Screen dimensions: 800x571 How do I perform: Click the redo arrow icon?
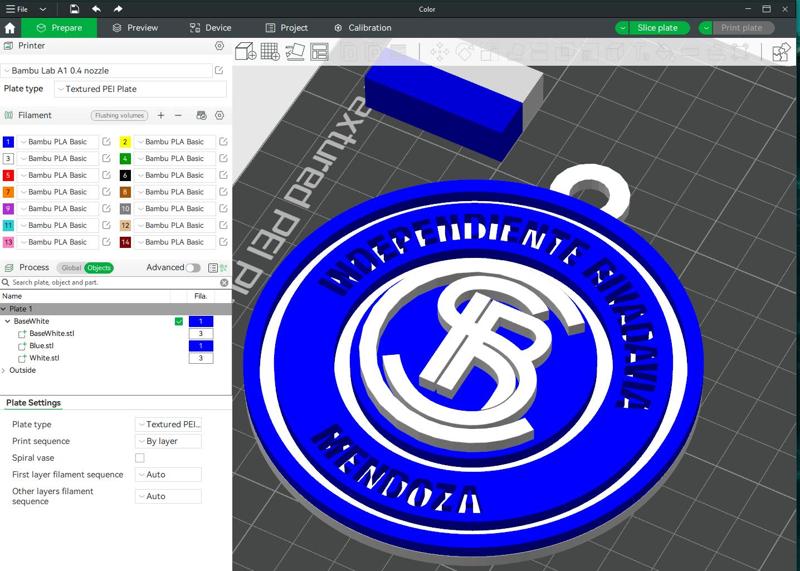coord(118,9)
